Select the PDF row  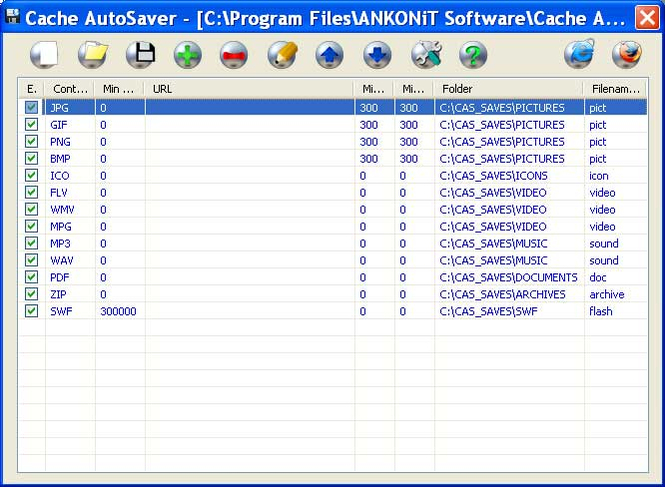[333, 277]
